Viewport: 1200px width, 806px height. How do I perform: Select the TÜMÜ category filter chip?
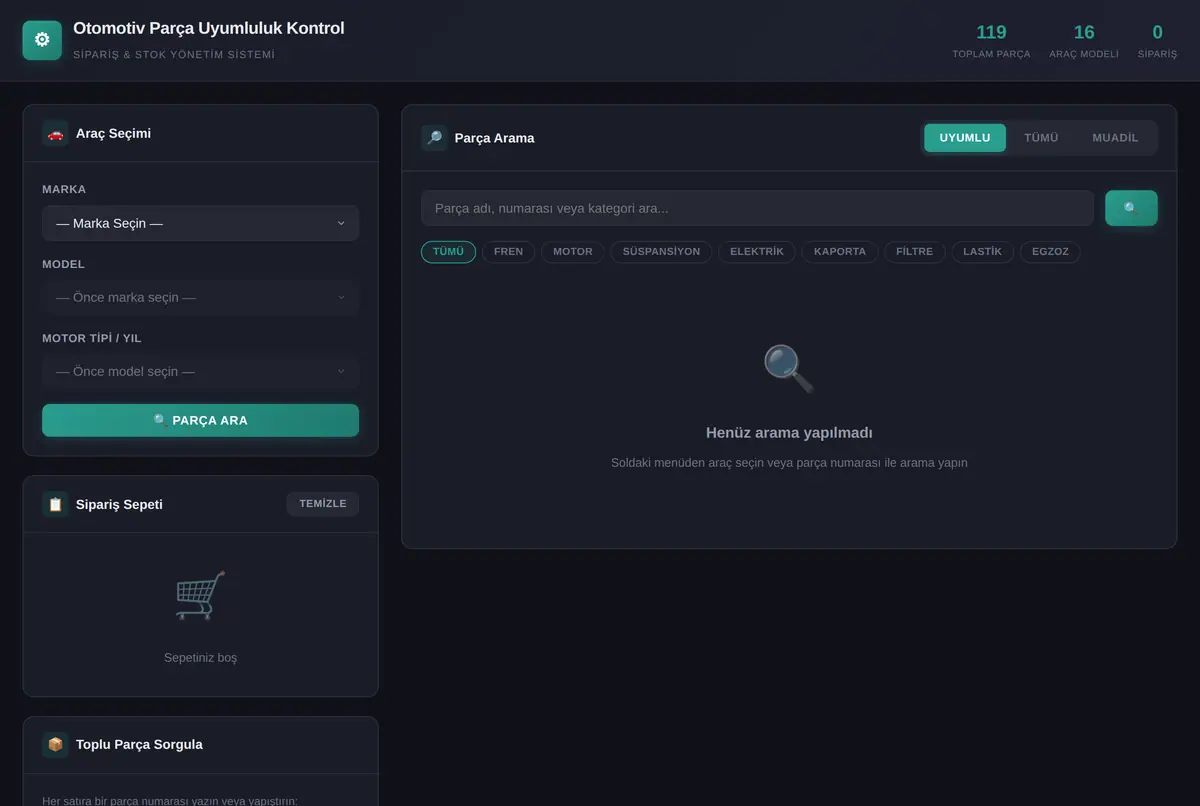tap(448, 252)
